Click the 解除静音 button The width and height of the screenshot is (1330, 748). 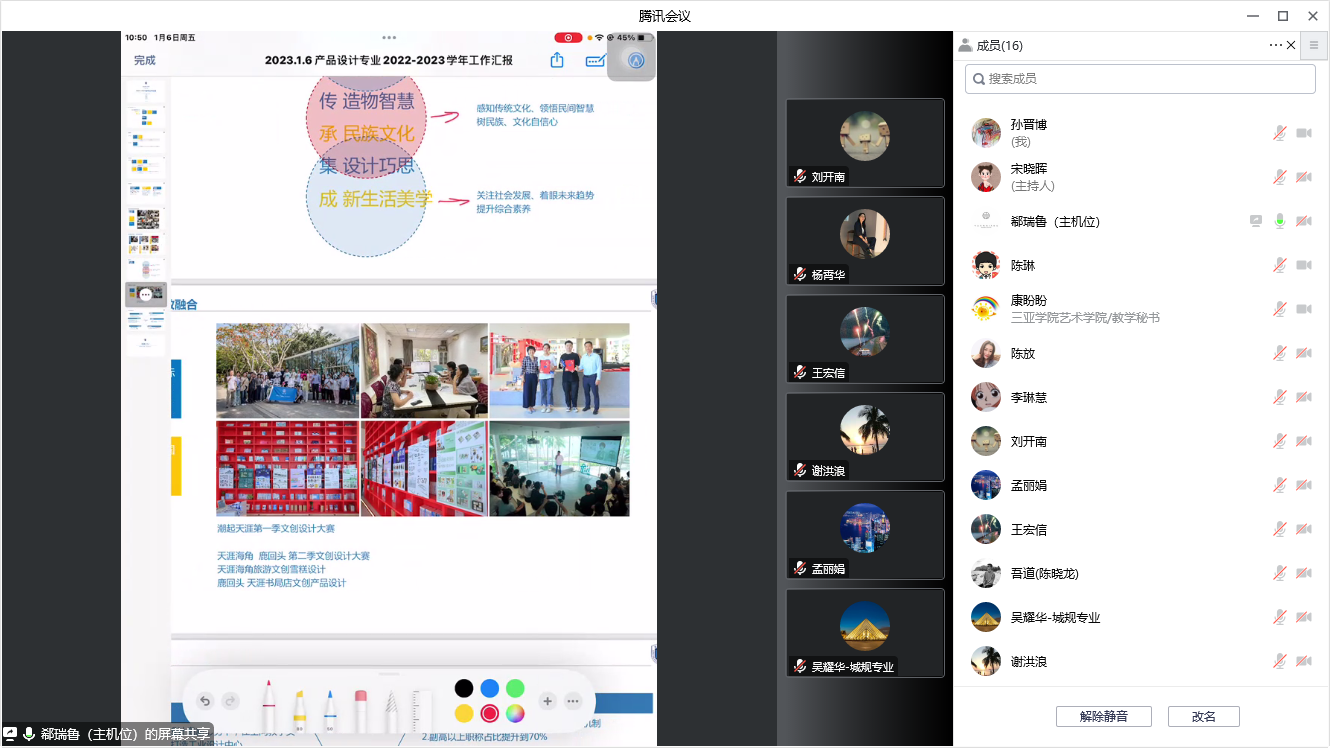tap(1103, 716)
